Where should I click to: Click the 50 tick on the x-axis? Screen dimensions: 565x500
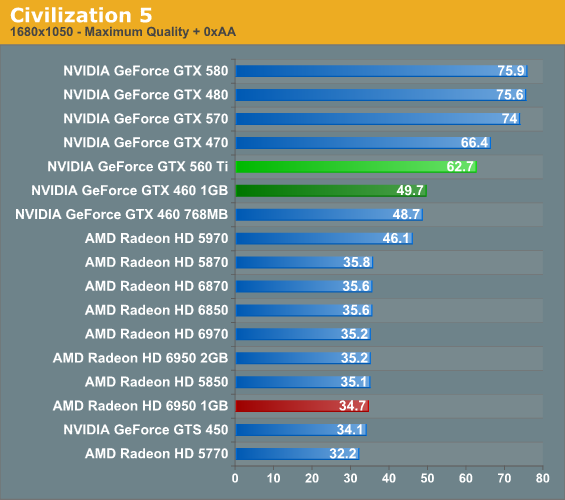[x=427, y=478]
